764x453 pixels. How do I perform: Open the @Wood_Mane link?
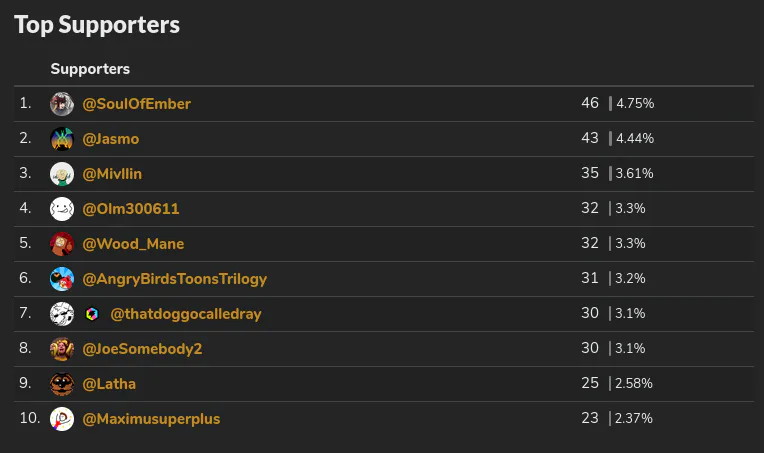133,244
